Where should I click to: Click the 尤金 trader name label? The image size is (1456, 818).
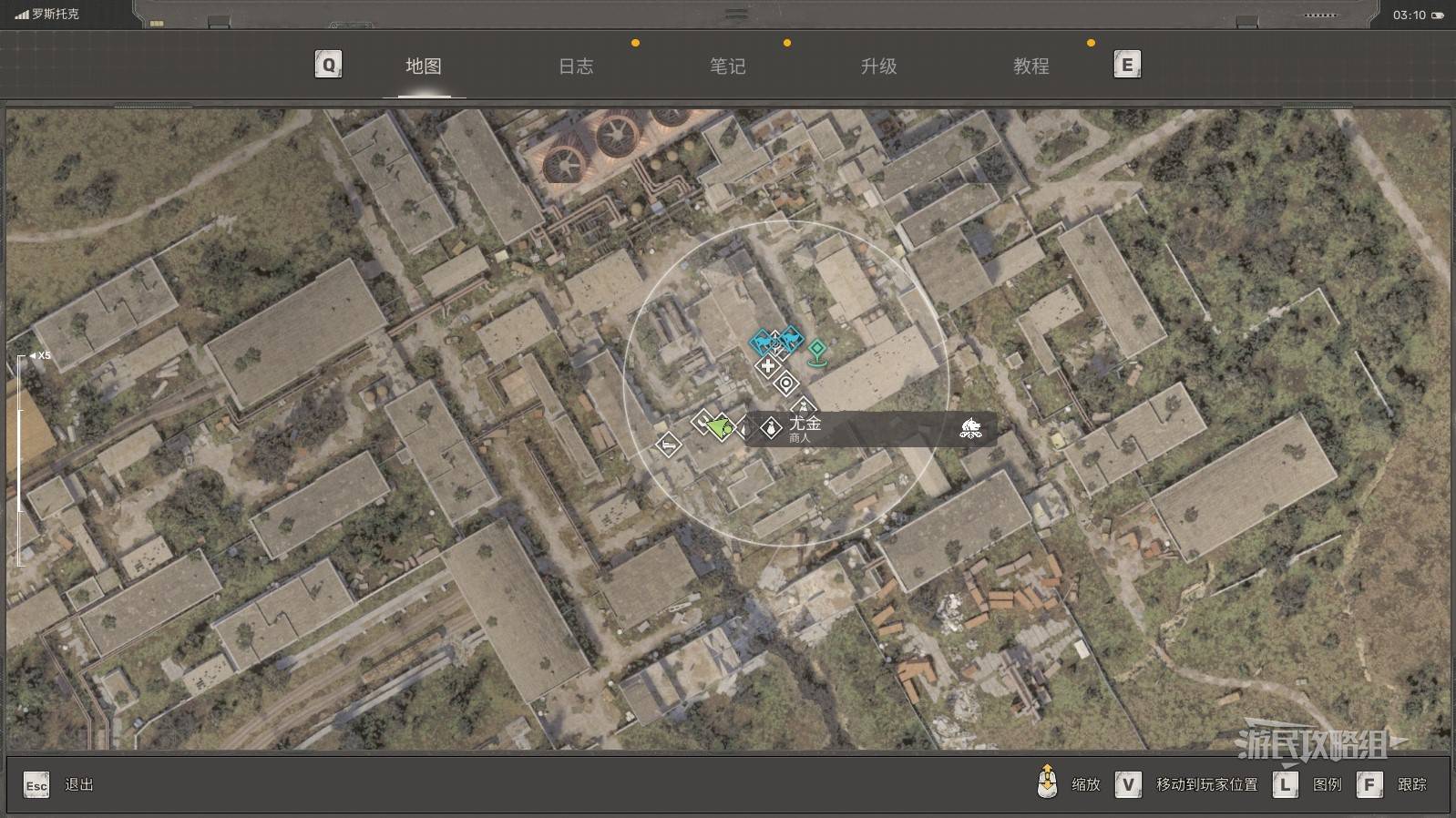pyautogui.click(x=805, y=423)
